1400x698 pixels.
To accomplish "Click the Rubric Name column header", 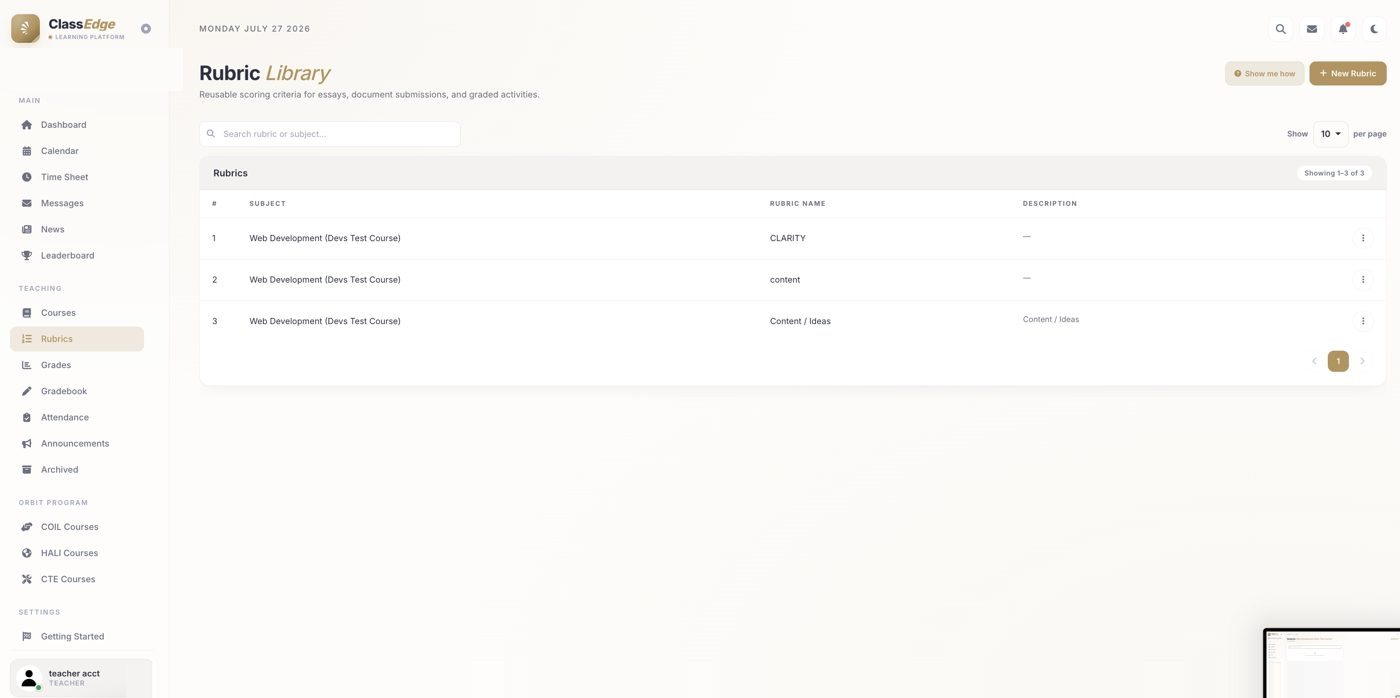I will [x=798, y=204].
